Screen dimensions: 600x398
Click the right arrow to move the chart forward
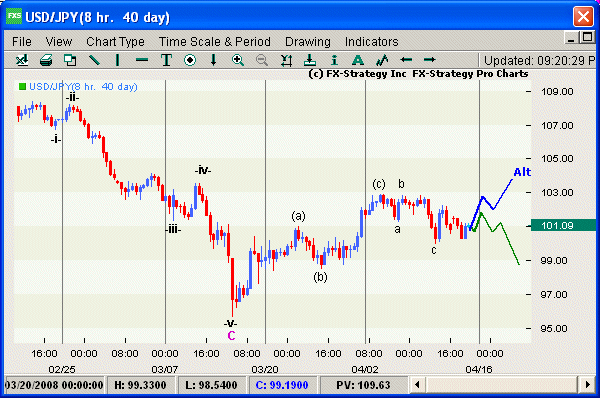[430, 60]
